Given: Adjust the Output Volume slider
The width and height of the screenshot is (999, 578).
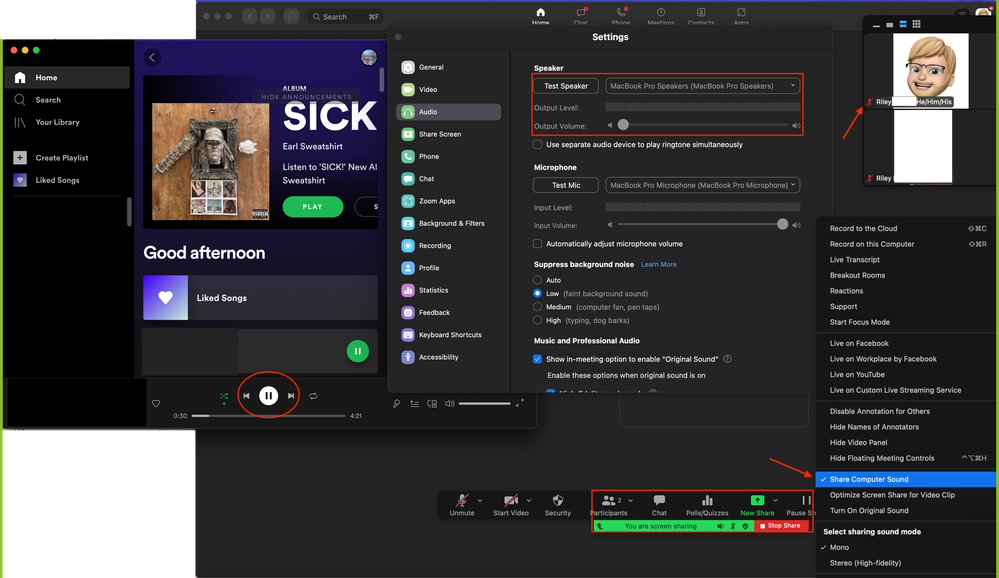Looking at the screenshot, I should pos(623,125).
